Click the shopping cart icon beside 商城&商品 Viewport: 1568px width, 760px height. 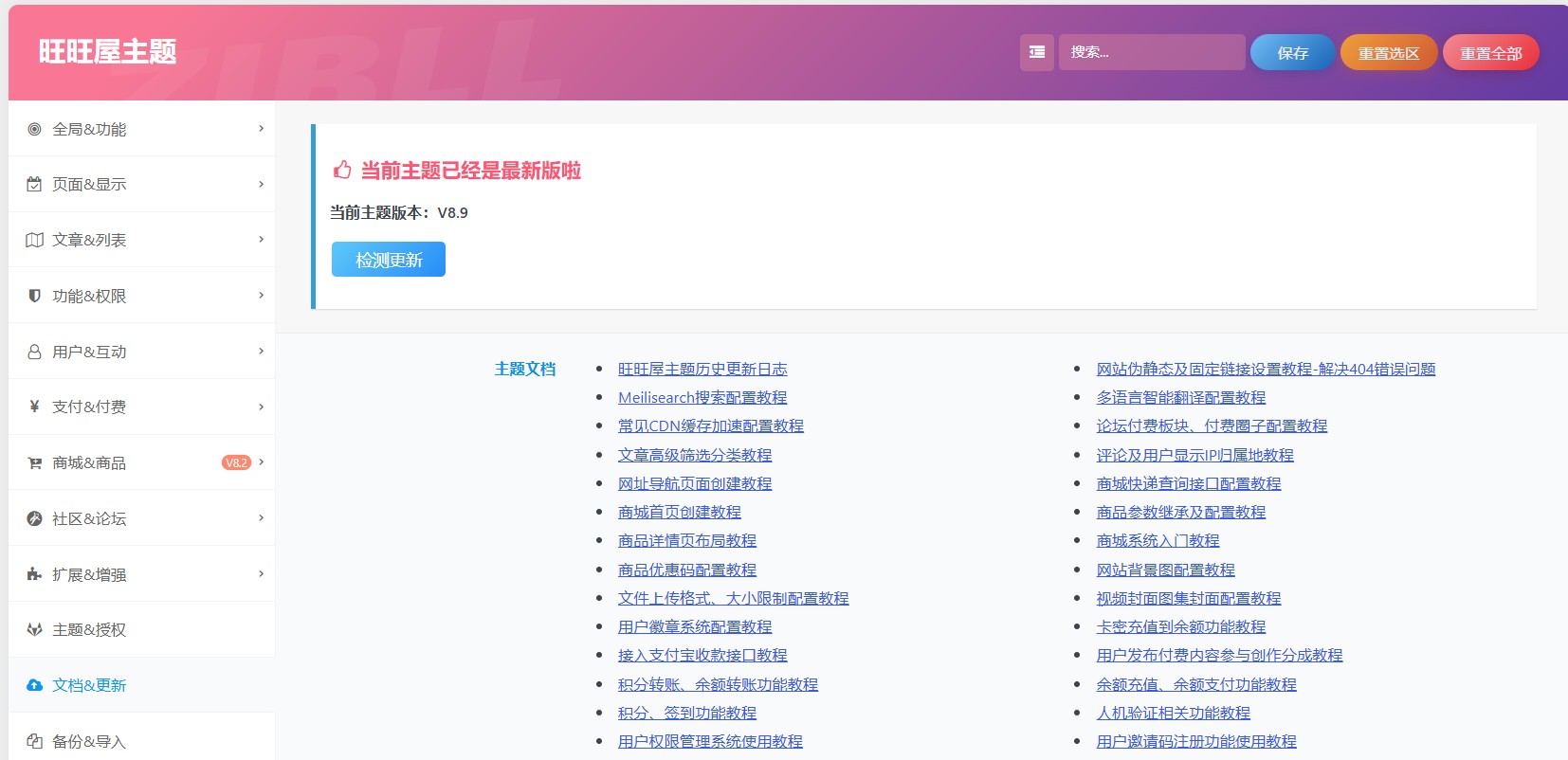click(34, 462)
